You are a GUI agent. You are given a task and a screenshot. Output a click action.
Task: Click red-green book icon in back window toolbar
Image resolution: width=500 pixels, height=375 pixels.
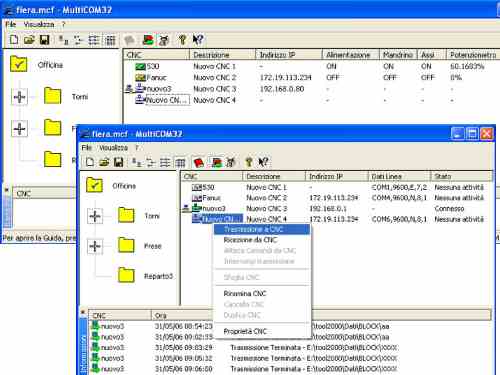coord(148,40)
